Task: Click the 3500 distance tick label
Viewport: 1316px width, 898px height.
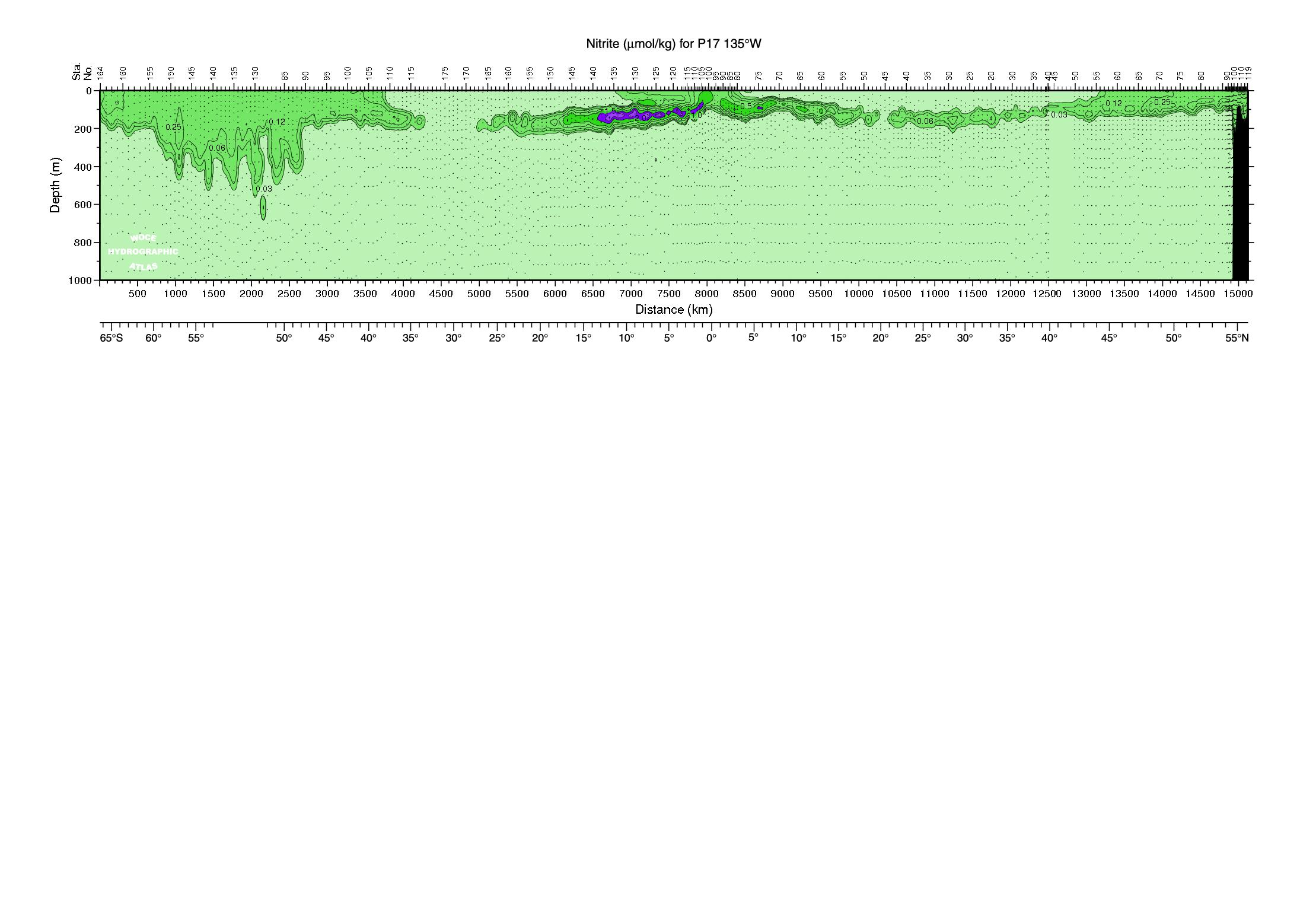Action: pos(365,294)
